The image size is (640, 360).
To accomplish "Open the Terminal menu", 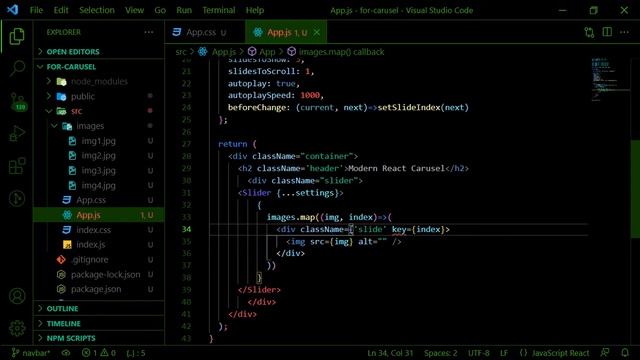I will pyautogui.click(x=219, y=10).
